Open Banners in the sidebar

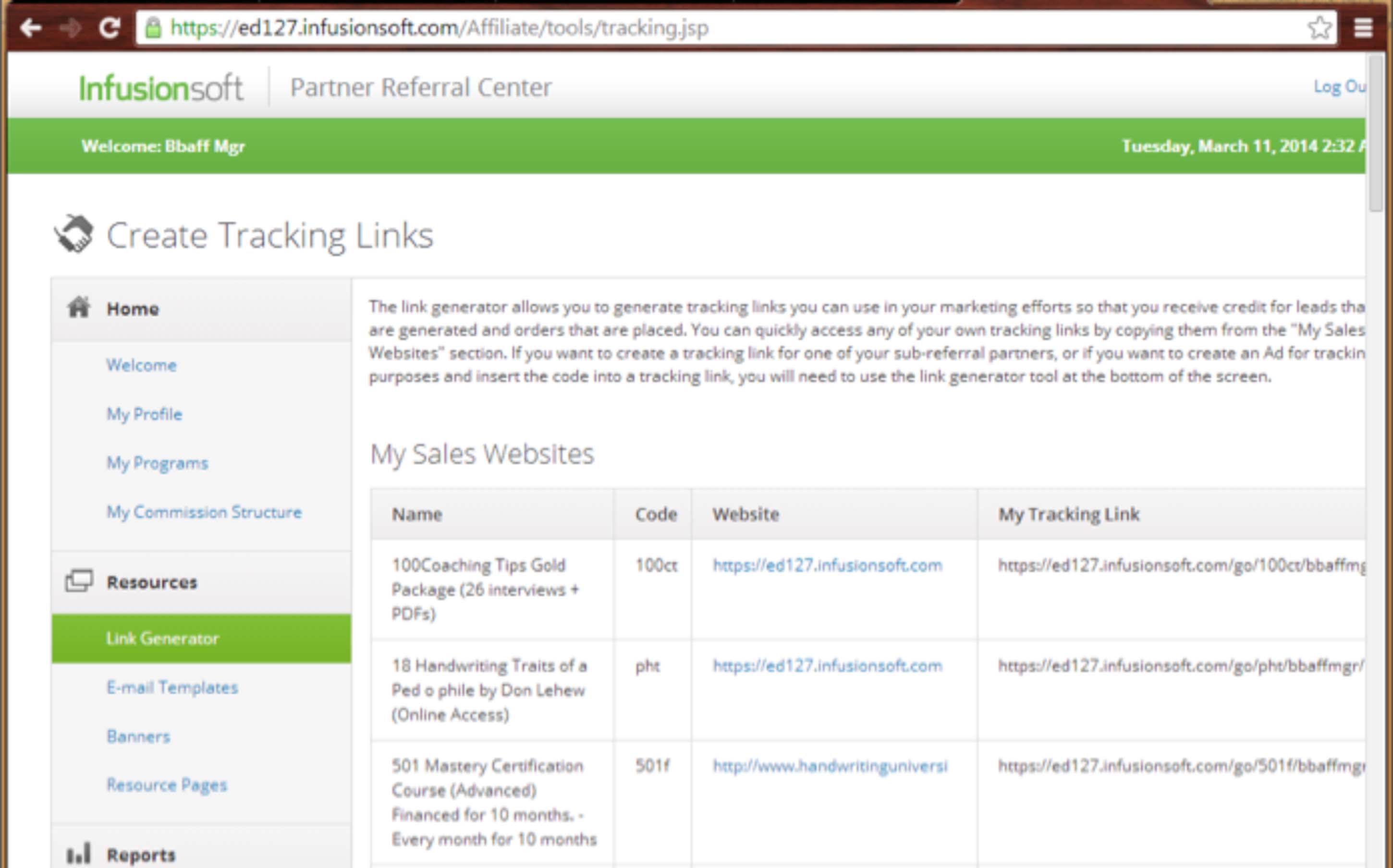[138, 736]
